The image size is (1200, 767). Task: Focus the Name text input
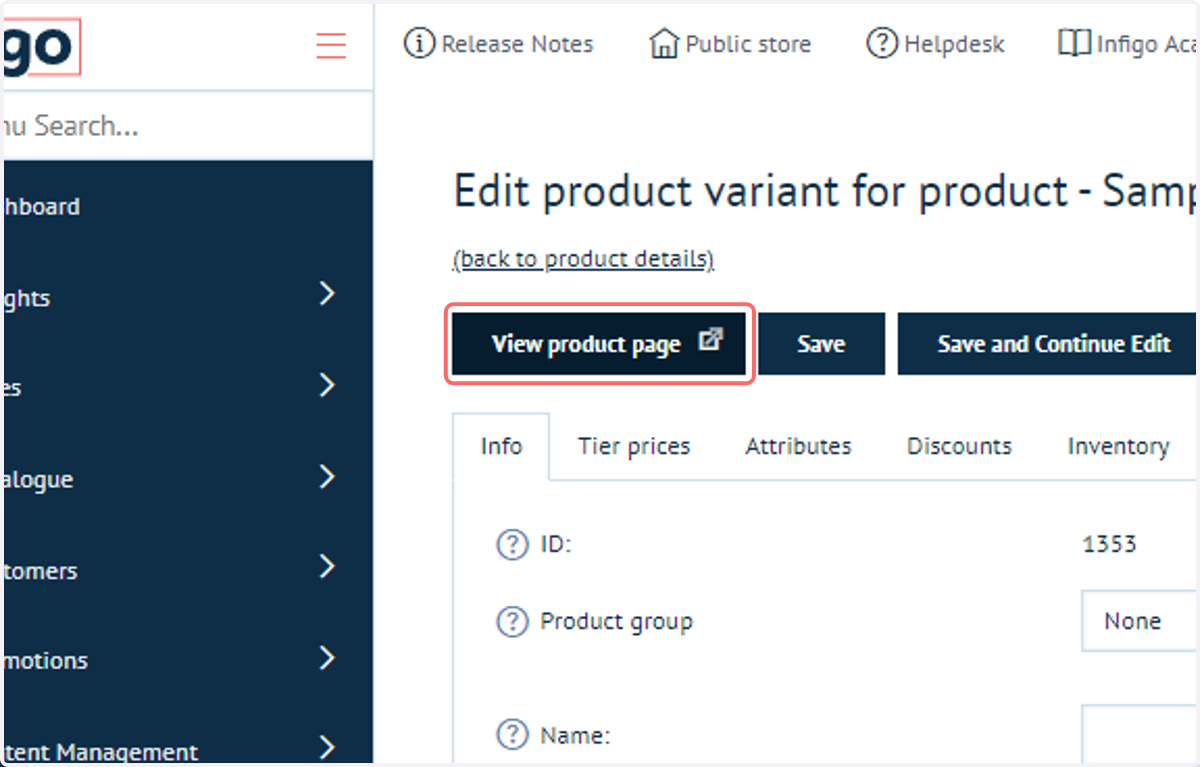tap(1140, 735)
